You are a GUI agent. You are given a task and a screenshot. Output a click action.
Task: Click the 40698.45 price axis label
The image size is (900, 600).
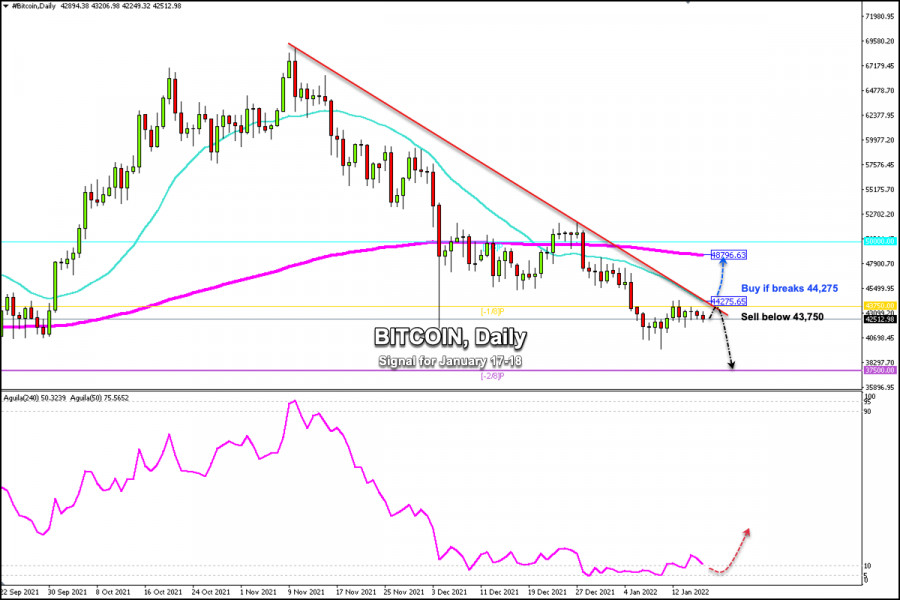879,338
